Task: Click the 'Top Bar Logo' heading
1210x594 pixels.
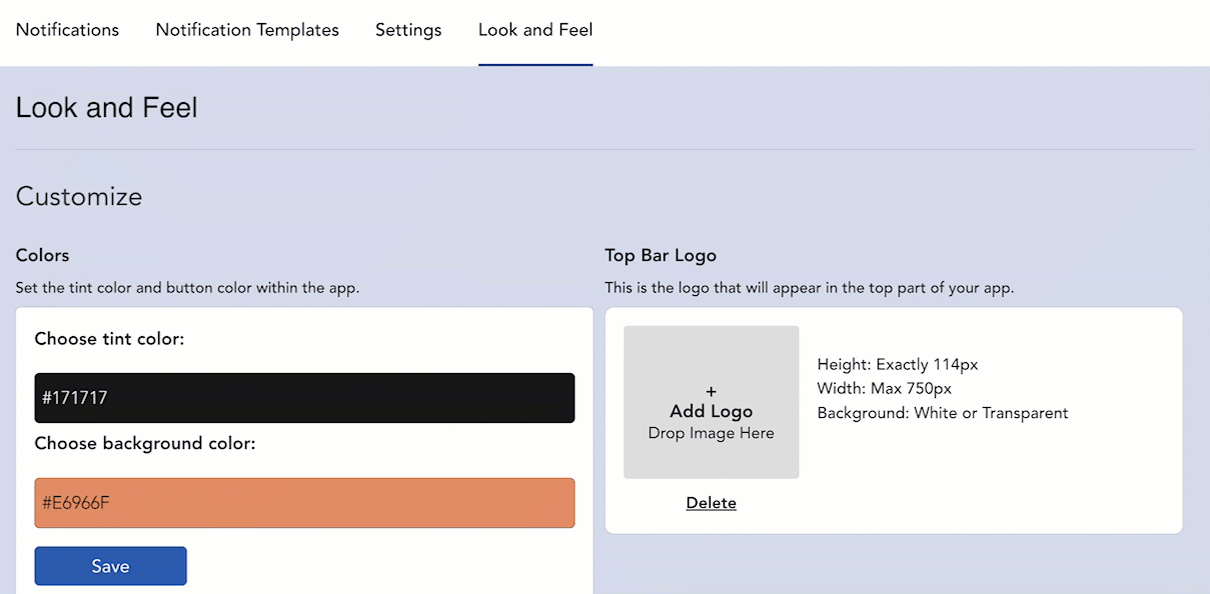Action: tap(660, 256)
